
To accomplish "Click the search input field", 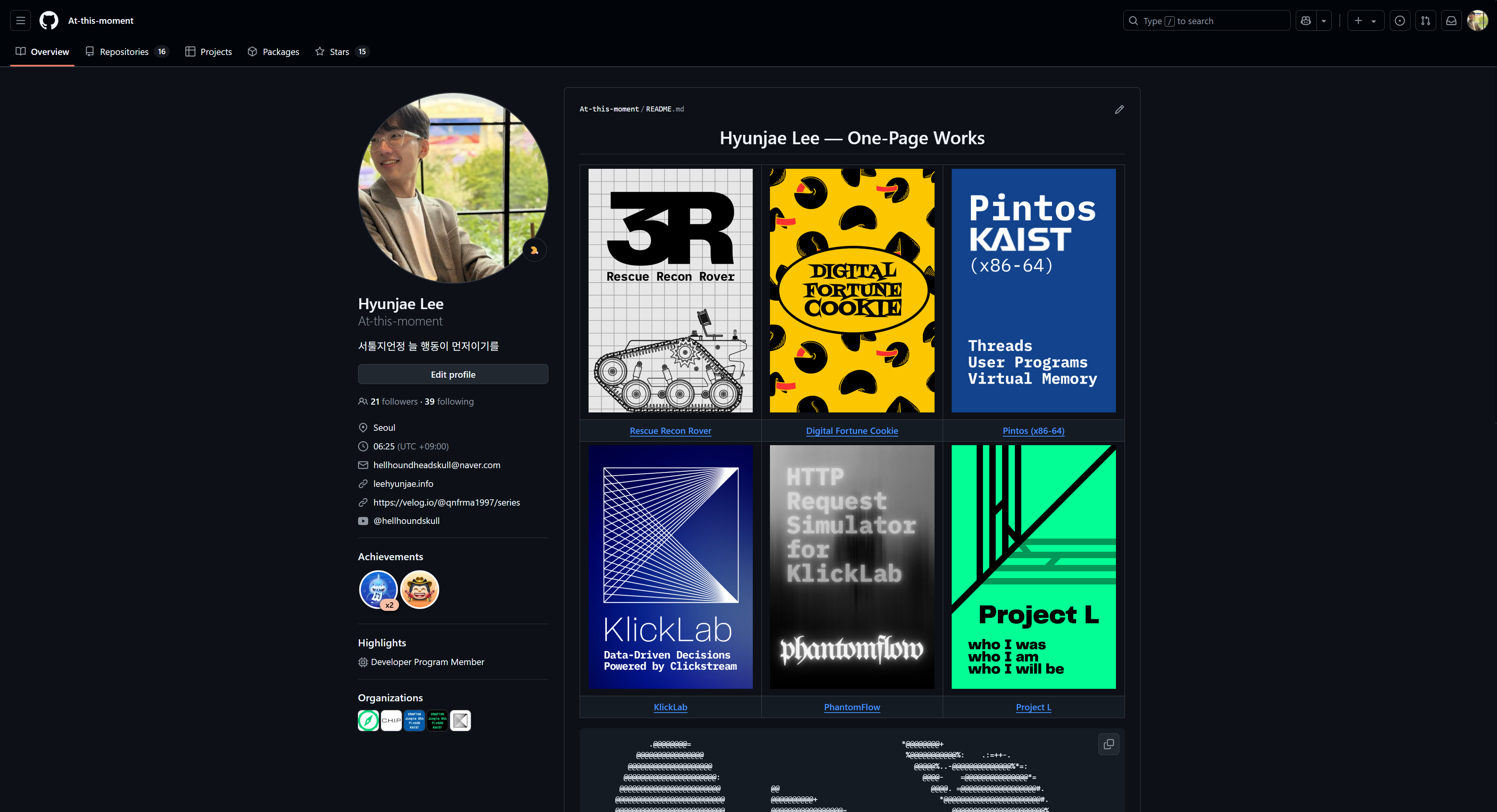I will point(1206,21).
